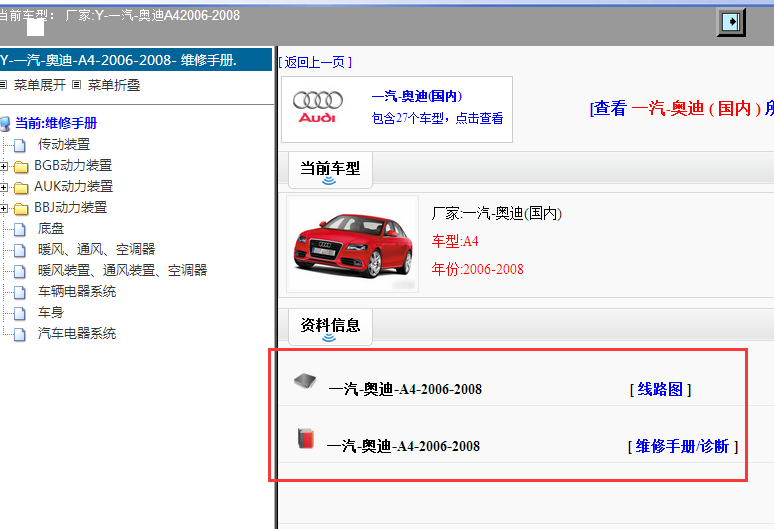Click the document icon beside 底盘
Viewport: 774px width, 529px height.
point(20,229)
